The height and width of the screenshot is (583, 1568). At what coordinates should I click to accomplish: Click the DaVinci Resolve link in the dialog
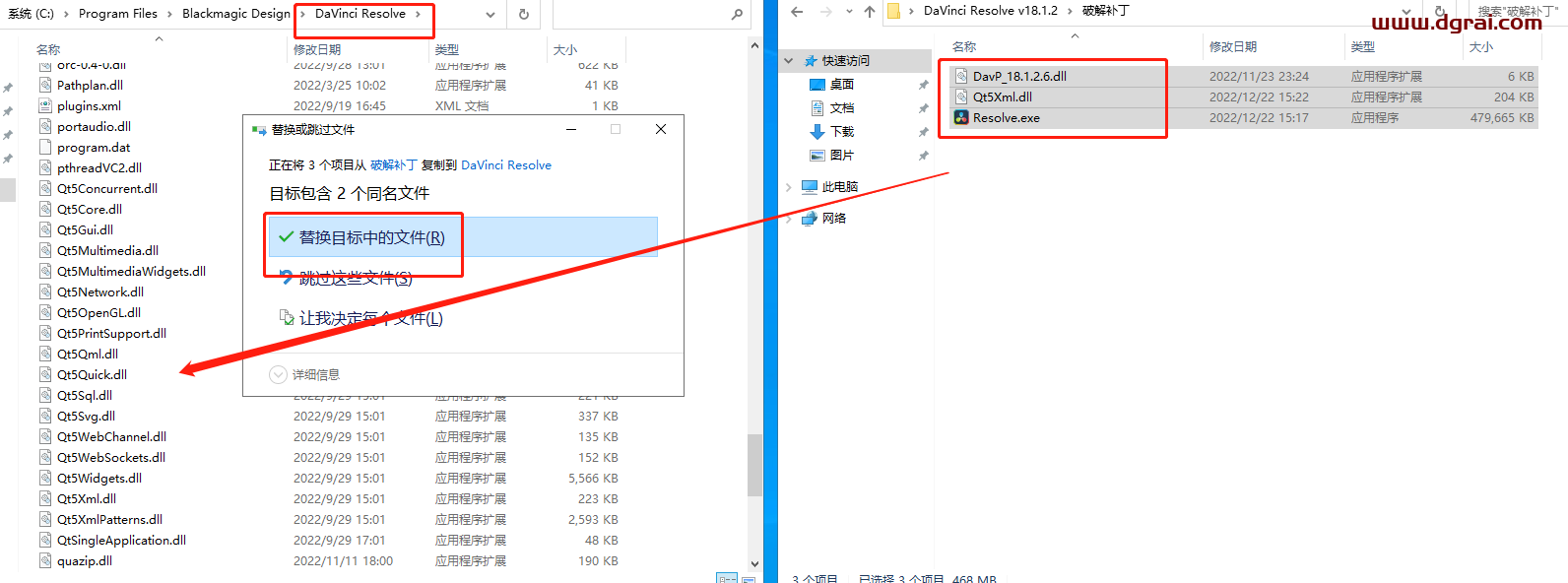pos(506,164)
